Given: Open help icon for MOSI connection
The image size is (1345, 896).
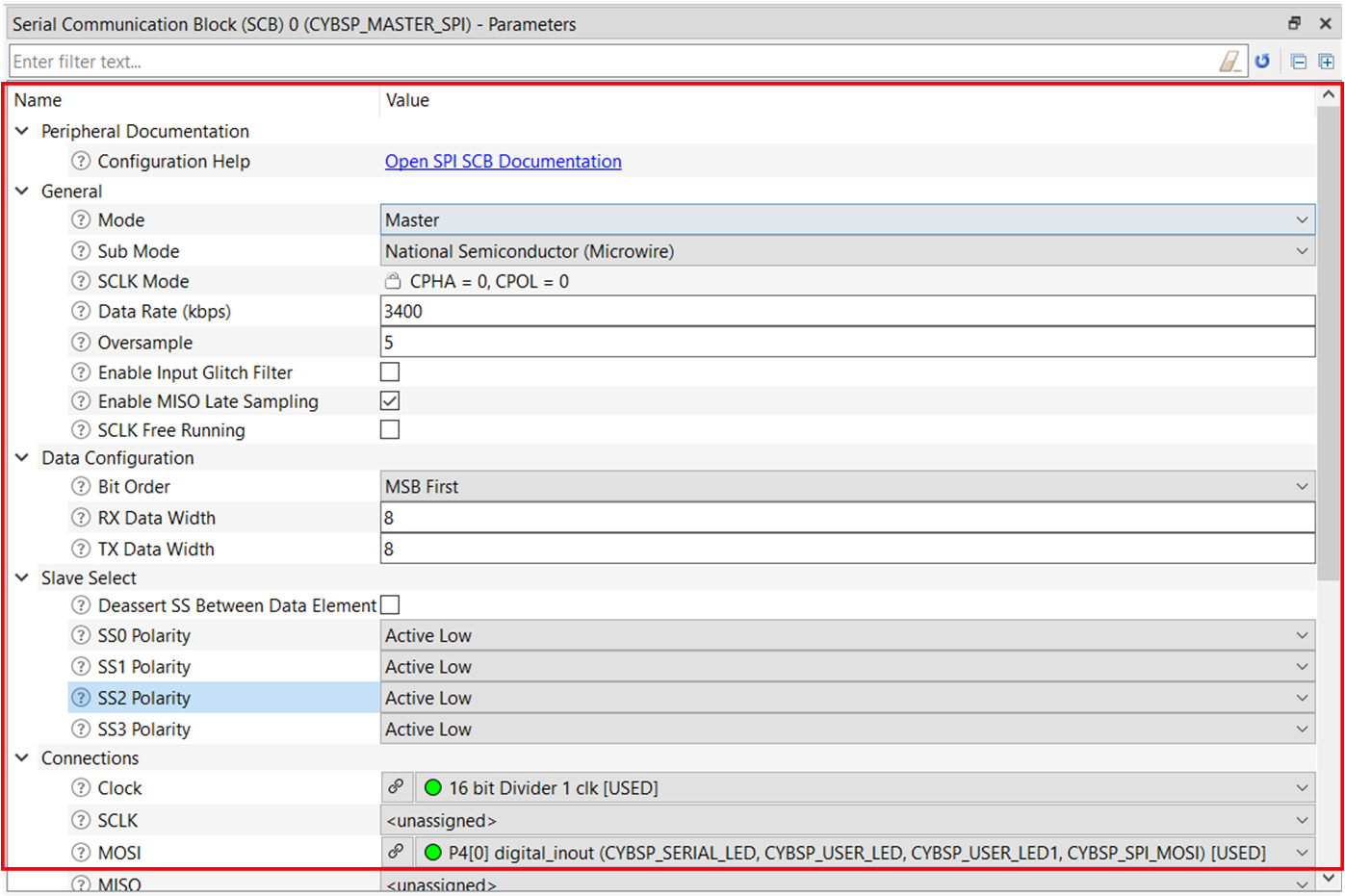Looking at the screenshot, I should click(82, 852).
